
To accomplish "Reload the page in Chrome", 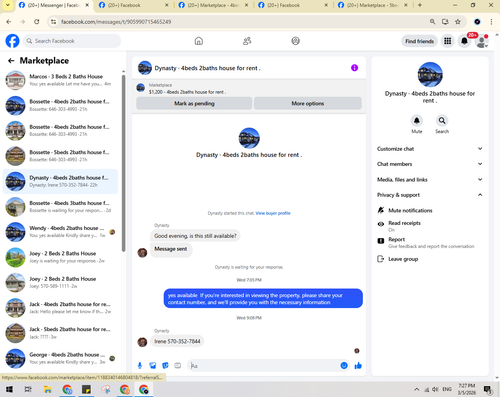I will (x=37, y=22).
